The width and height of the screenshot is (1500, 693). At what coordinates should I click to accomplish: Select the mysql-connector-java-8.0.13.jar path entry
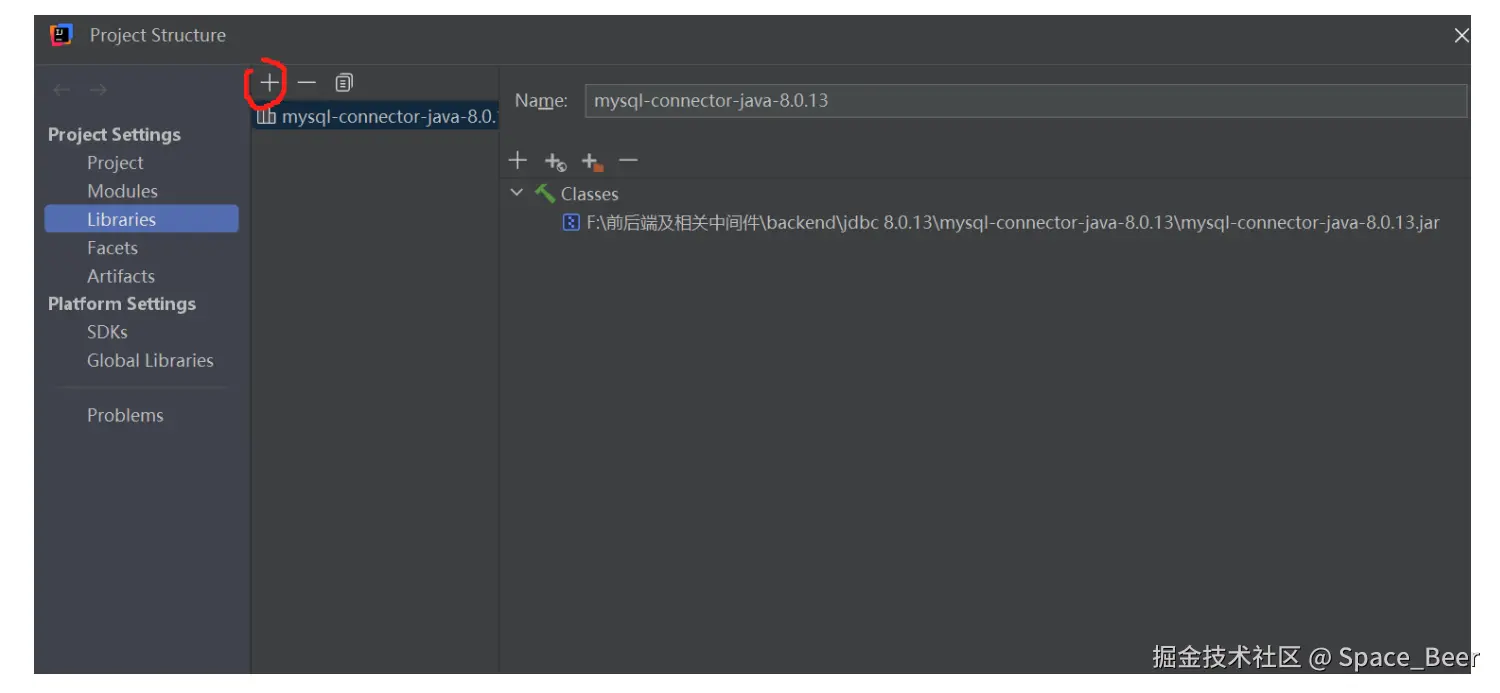pos(1001,223)
